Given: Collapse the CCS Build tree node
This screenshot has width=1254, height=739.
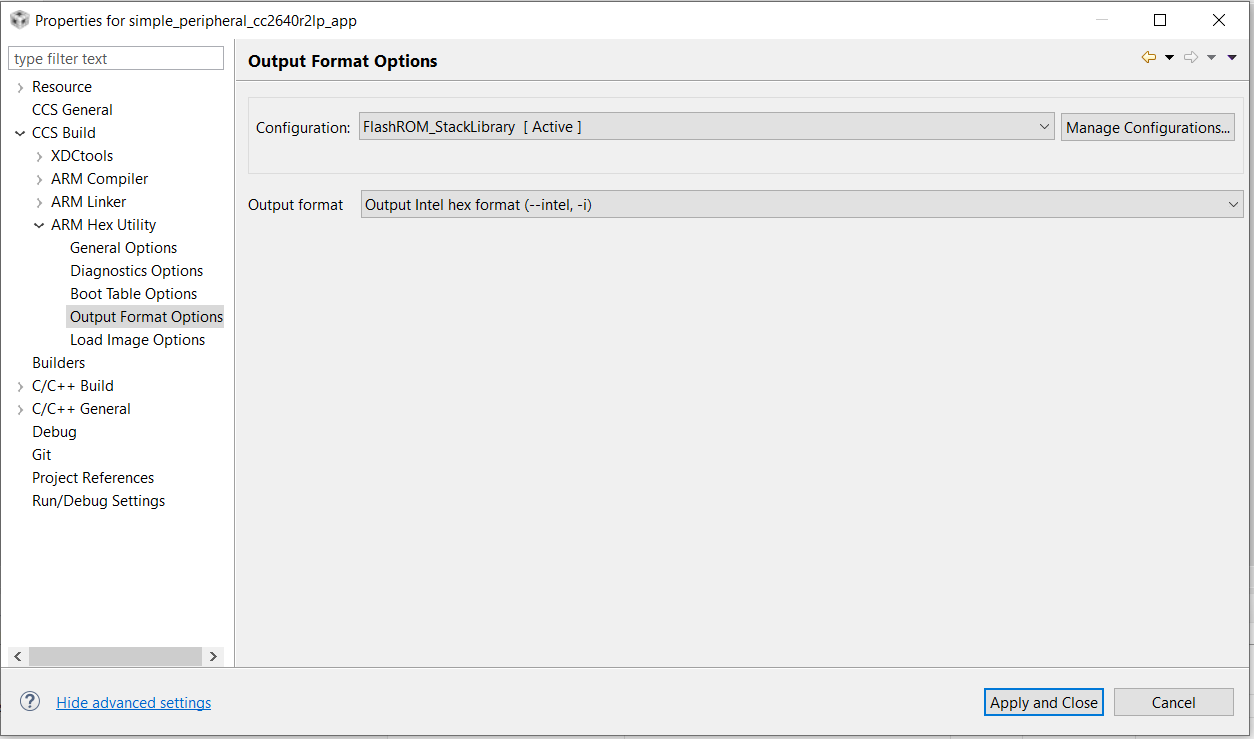Looking at the screenshot, I should [x=20, y=133].
